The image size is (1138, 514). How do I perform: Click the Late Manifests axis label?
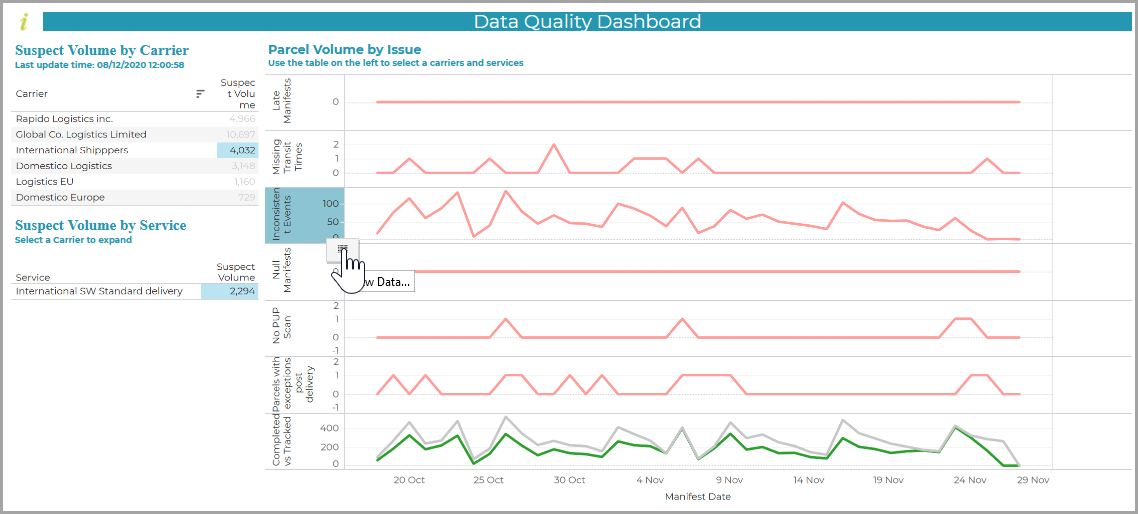(x=282, y=102)
